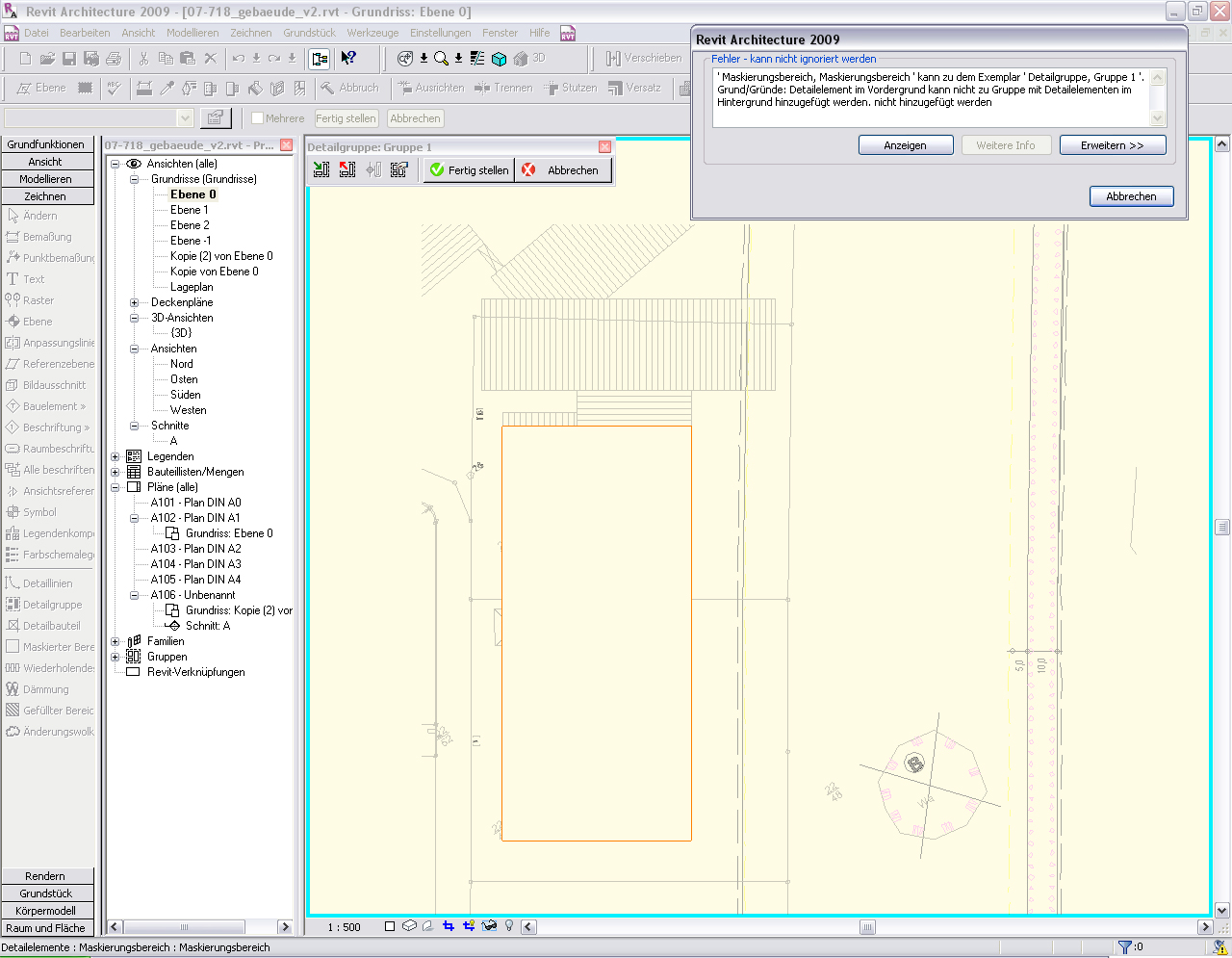Open the Modellieren menu
Screen dimensions: 1232x958
tap(192, 33)
